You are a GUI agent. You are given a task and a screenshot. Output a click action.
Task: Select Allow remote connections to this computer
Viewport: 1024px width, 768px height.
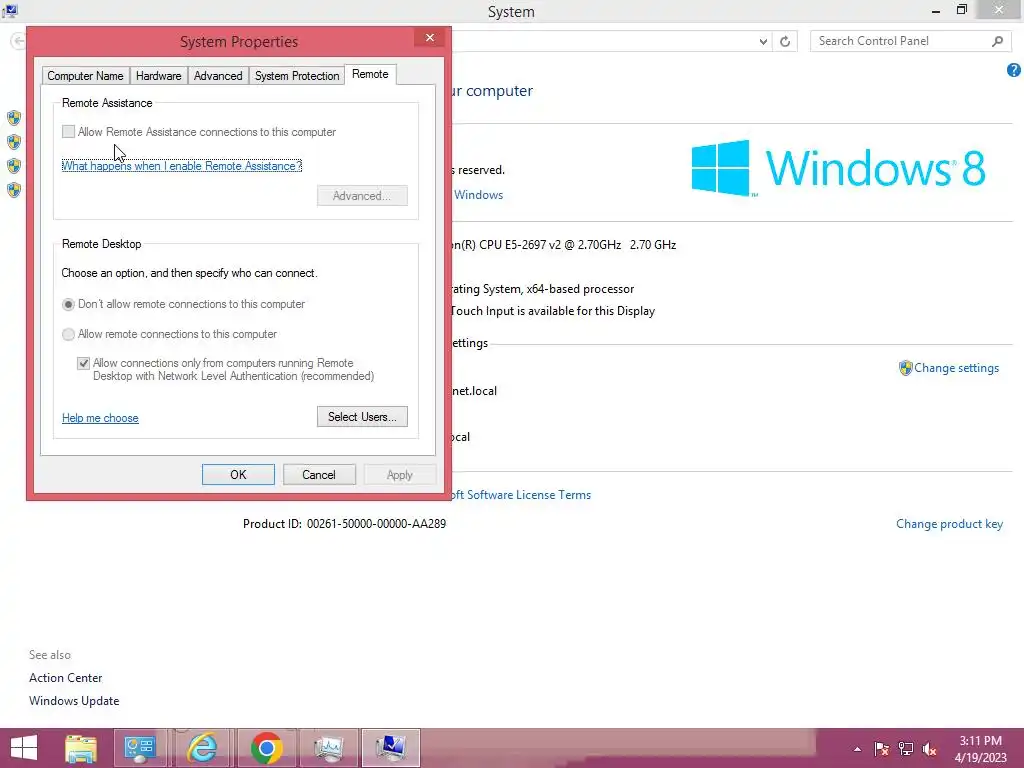click(x=68, y=334)
